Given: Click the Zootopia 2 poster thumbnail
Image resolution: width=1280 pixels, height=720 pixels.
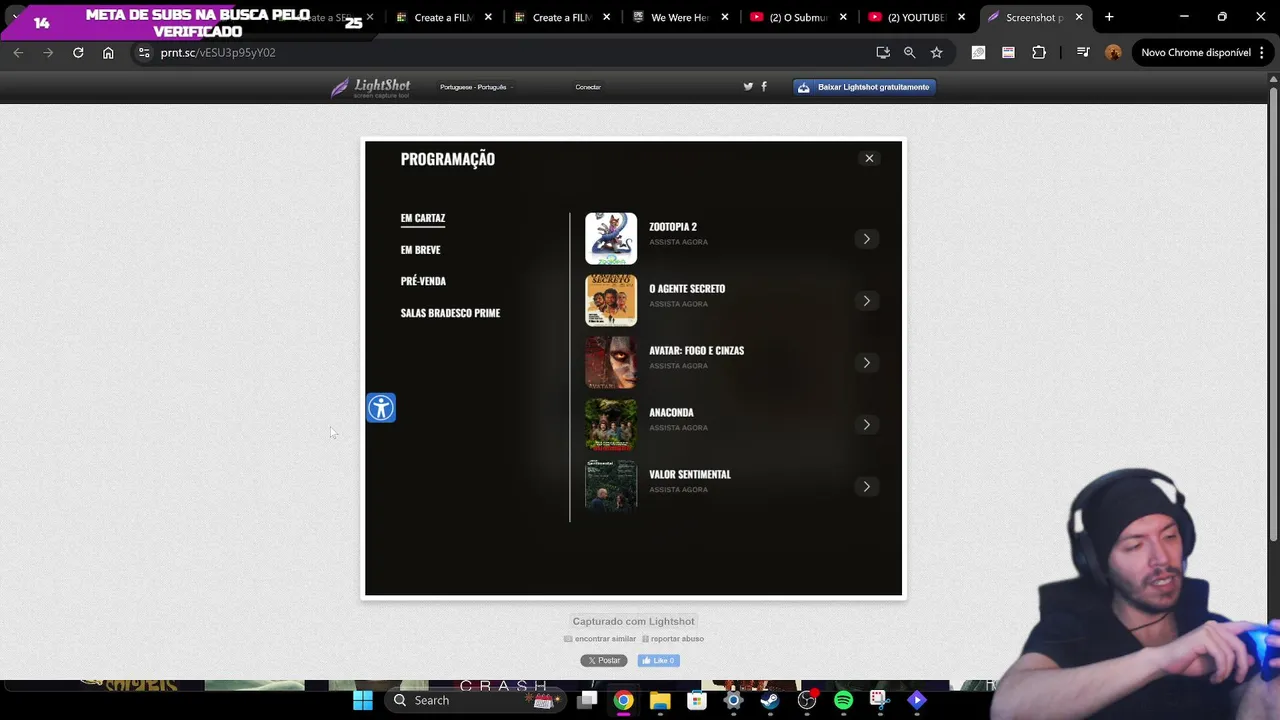Looking at the screenshot, I should pyautogui.click(x=611, y=238).
